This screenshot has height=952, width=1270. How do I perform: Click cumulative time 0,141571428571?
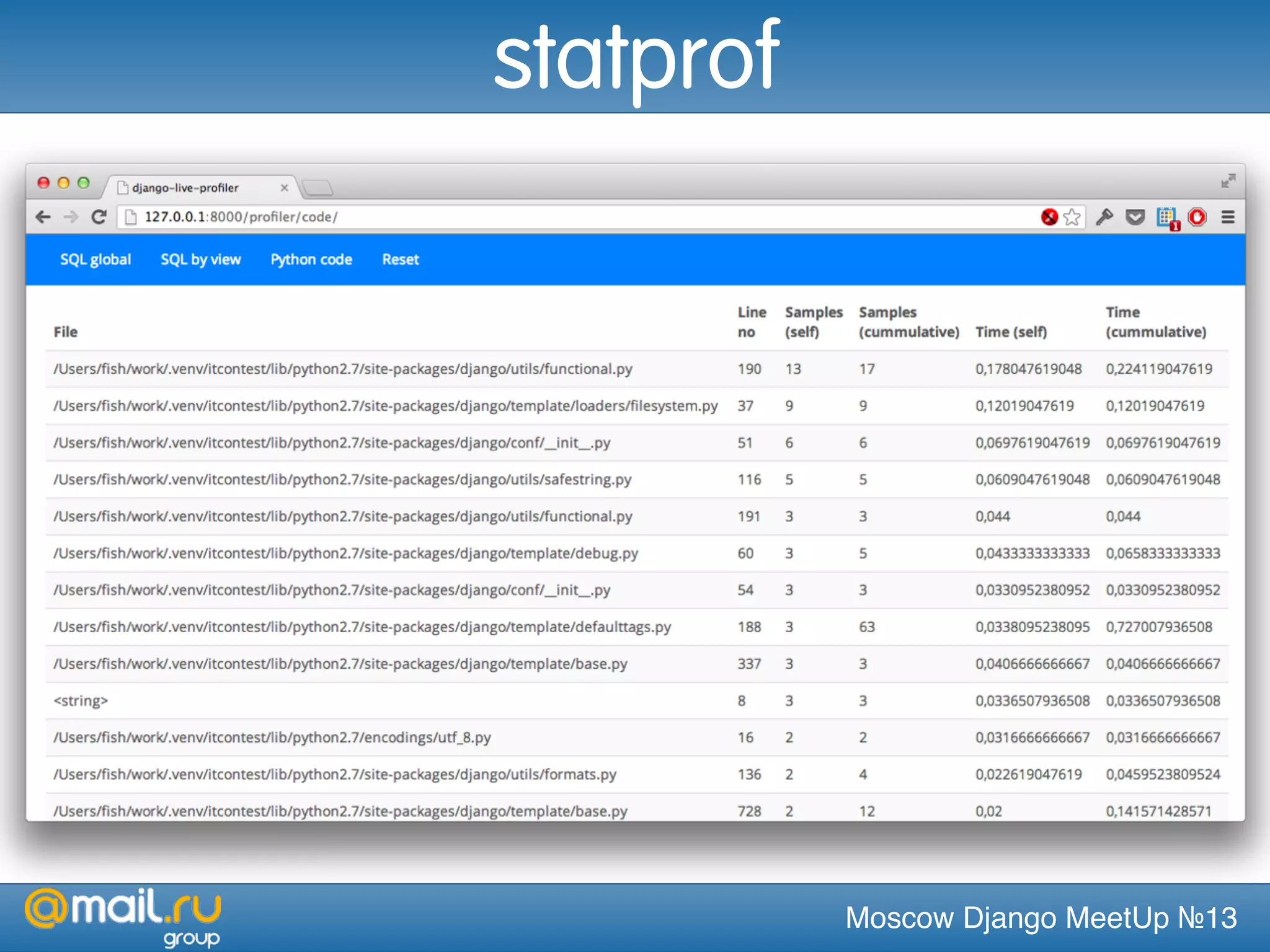pos(1158,811)
